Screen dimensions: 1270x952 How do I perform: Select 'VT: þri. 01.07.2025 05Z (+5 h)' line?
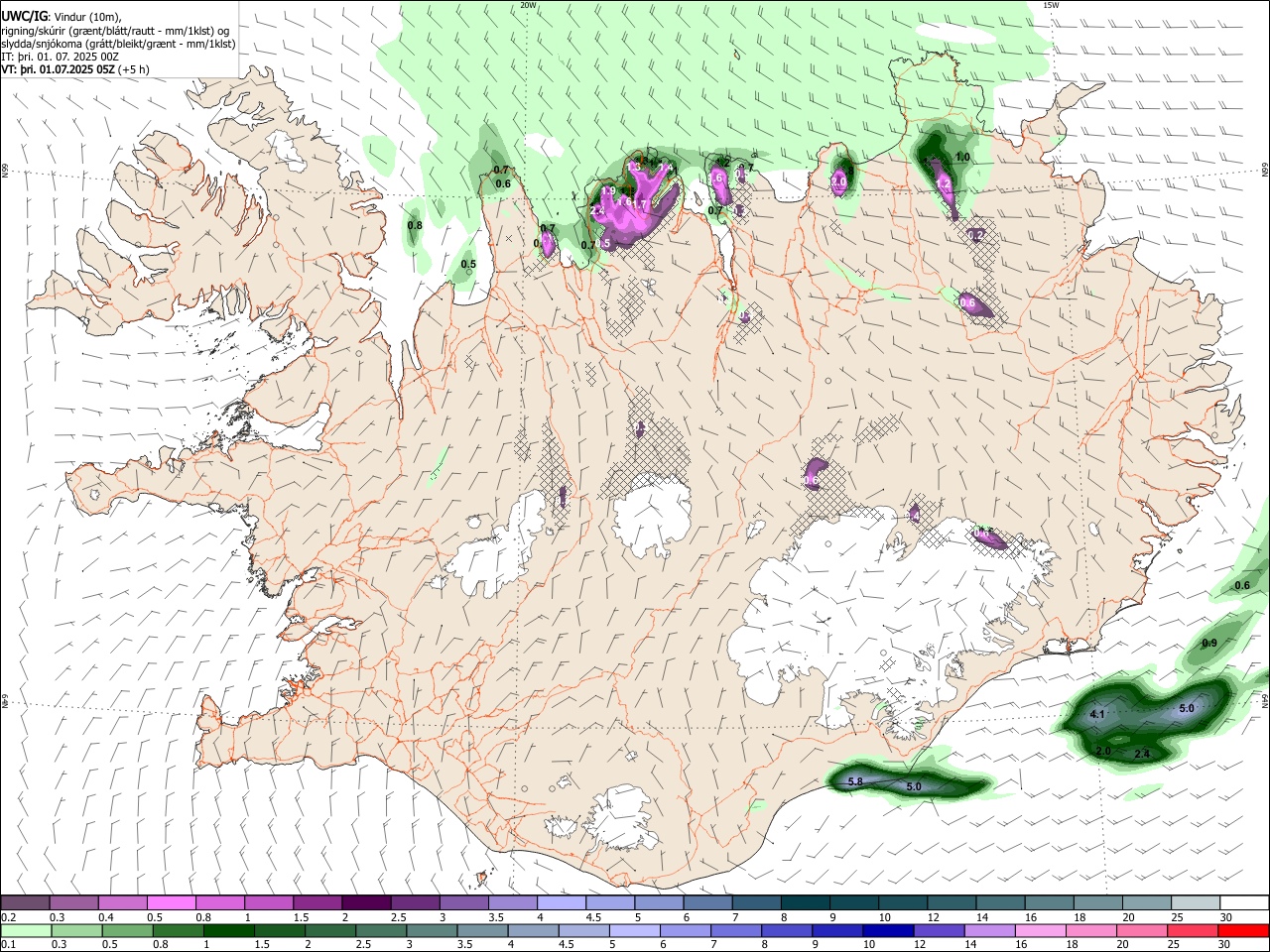[x=75, y=69]
